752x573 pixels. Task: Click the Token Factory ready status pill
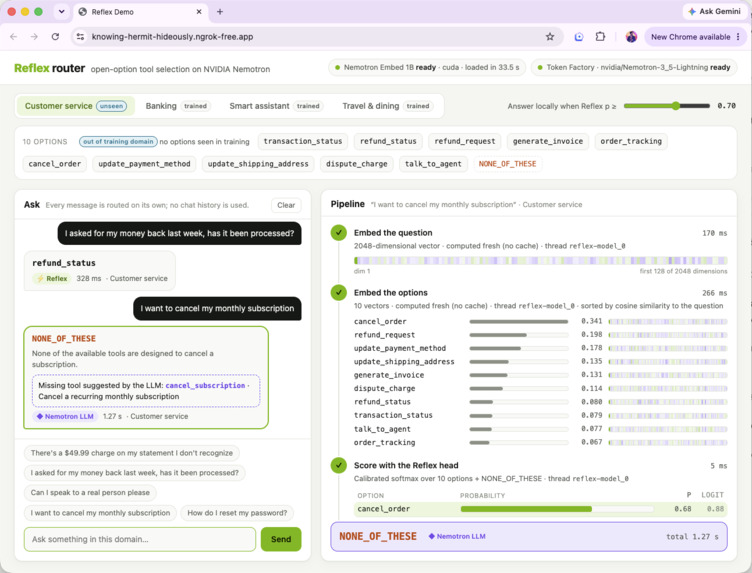[634, 68]
